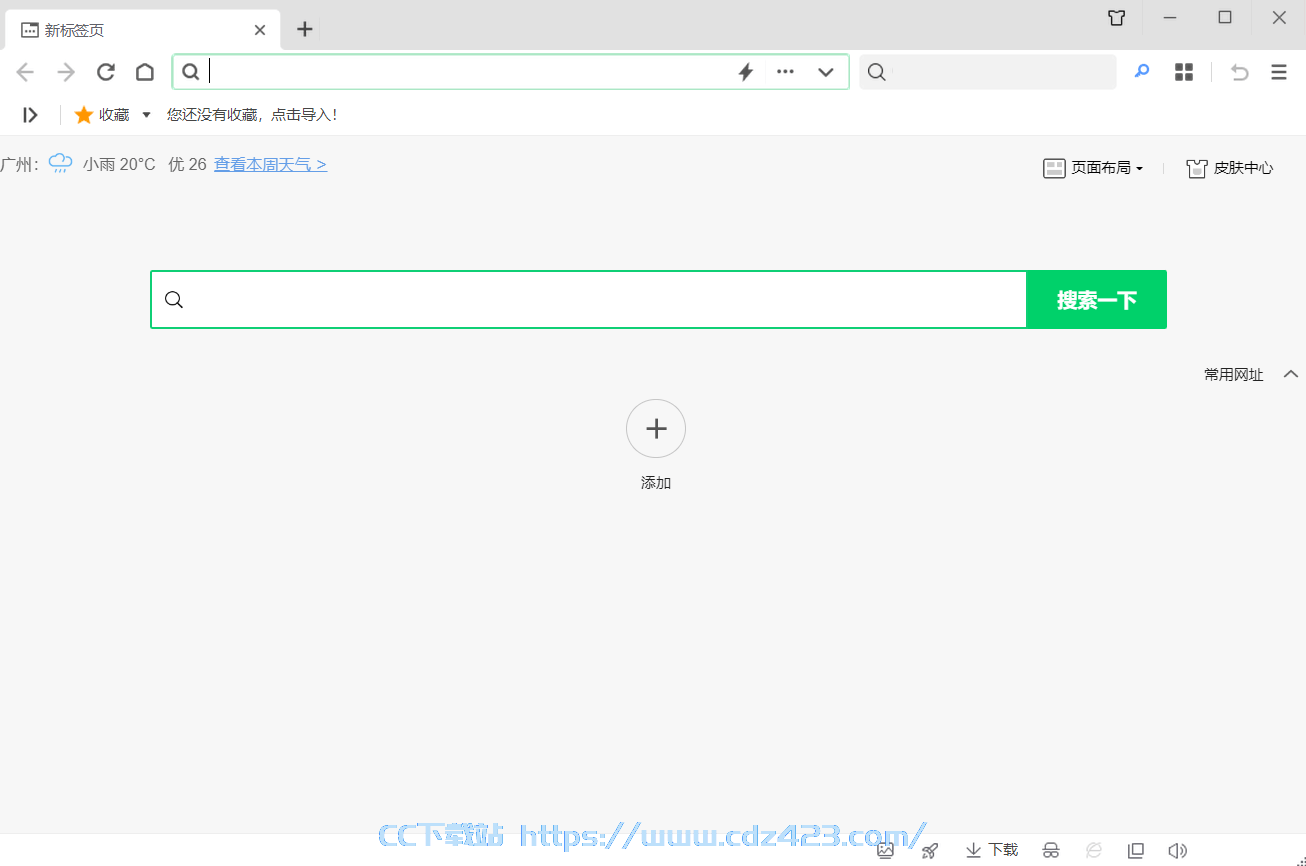Open 下载 downloads in status bar
Viewport: 1306px width, 866px height.
(992, 850)
